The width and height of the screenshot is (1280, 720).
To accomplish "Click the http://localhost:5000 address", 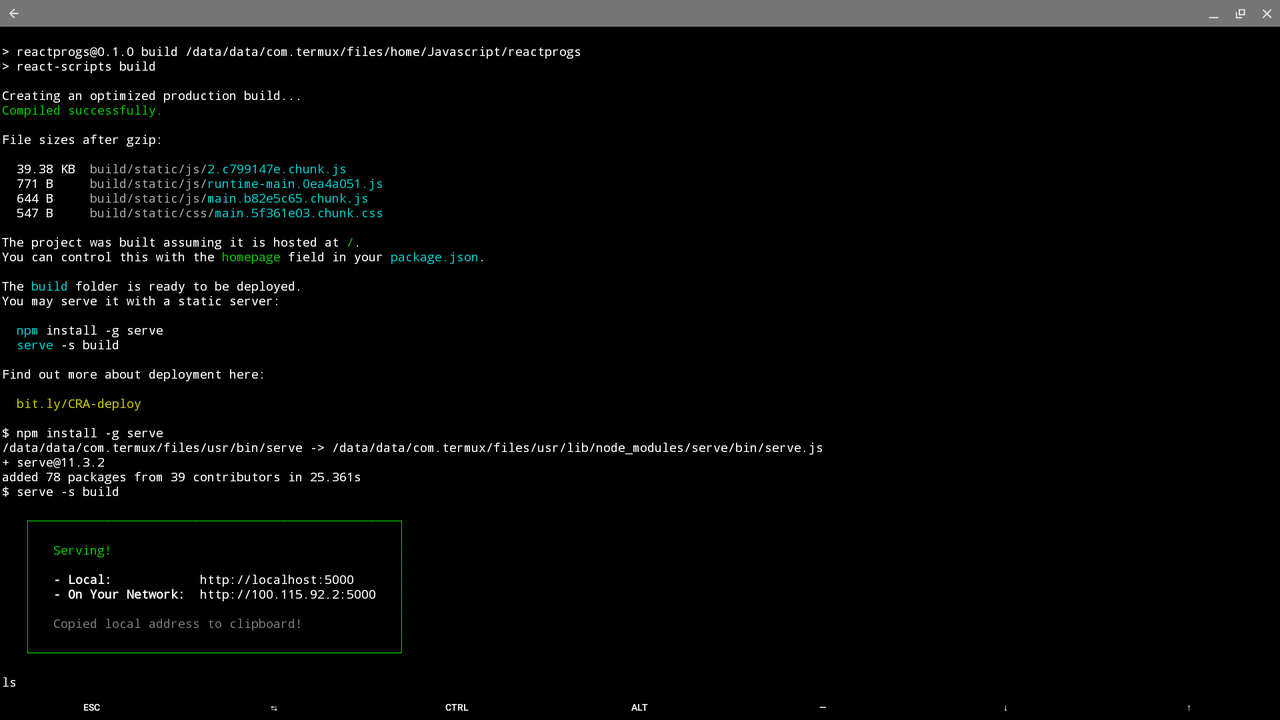I will point(277,580).
